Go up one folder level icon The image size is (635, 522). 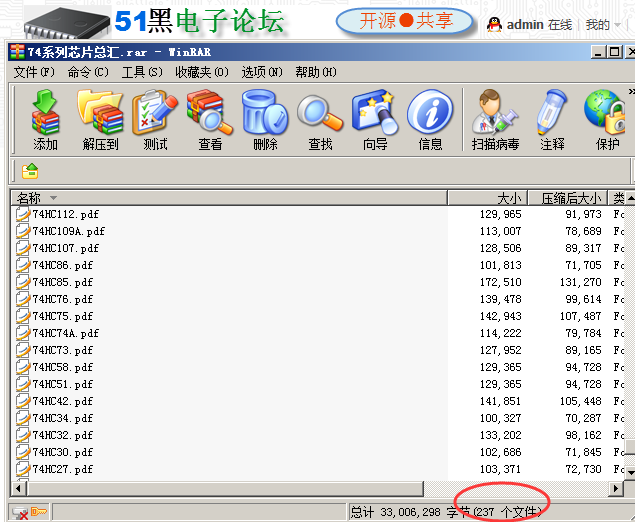(x=30, y=171)
